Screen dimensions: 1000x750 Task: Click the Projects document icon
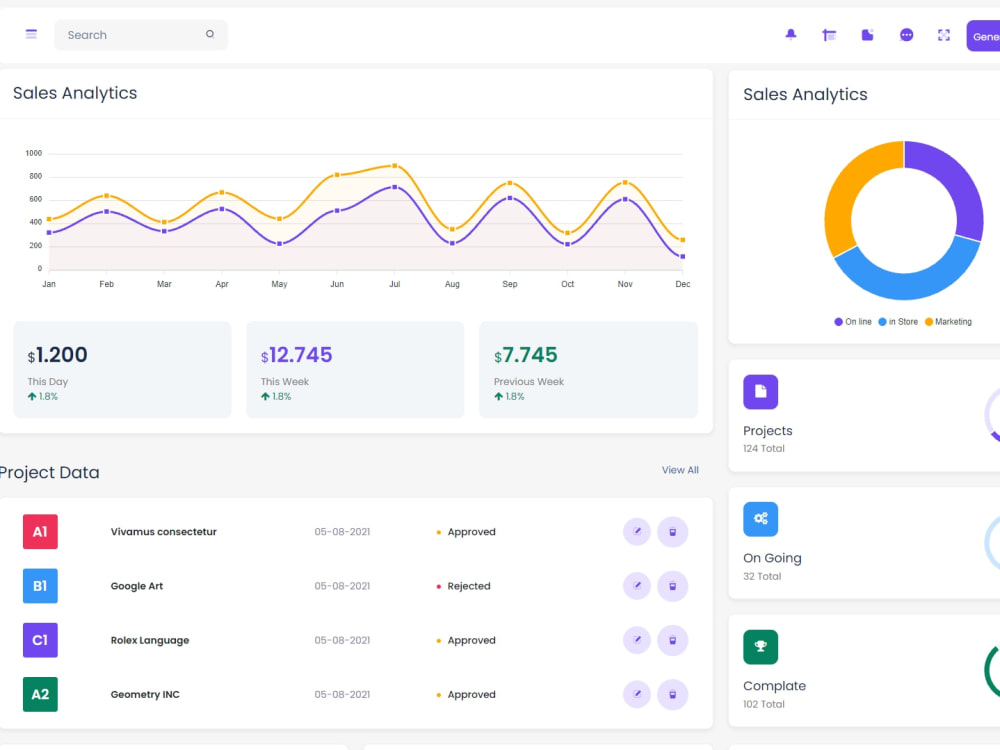(760, 392)
